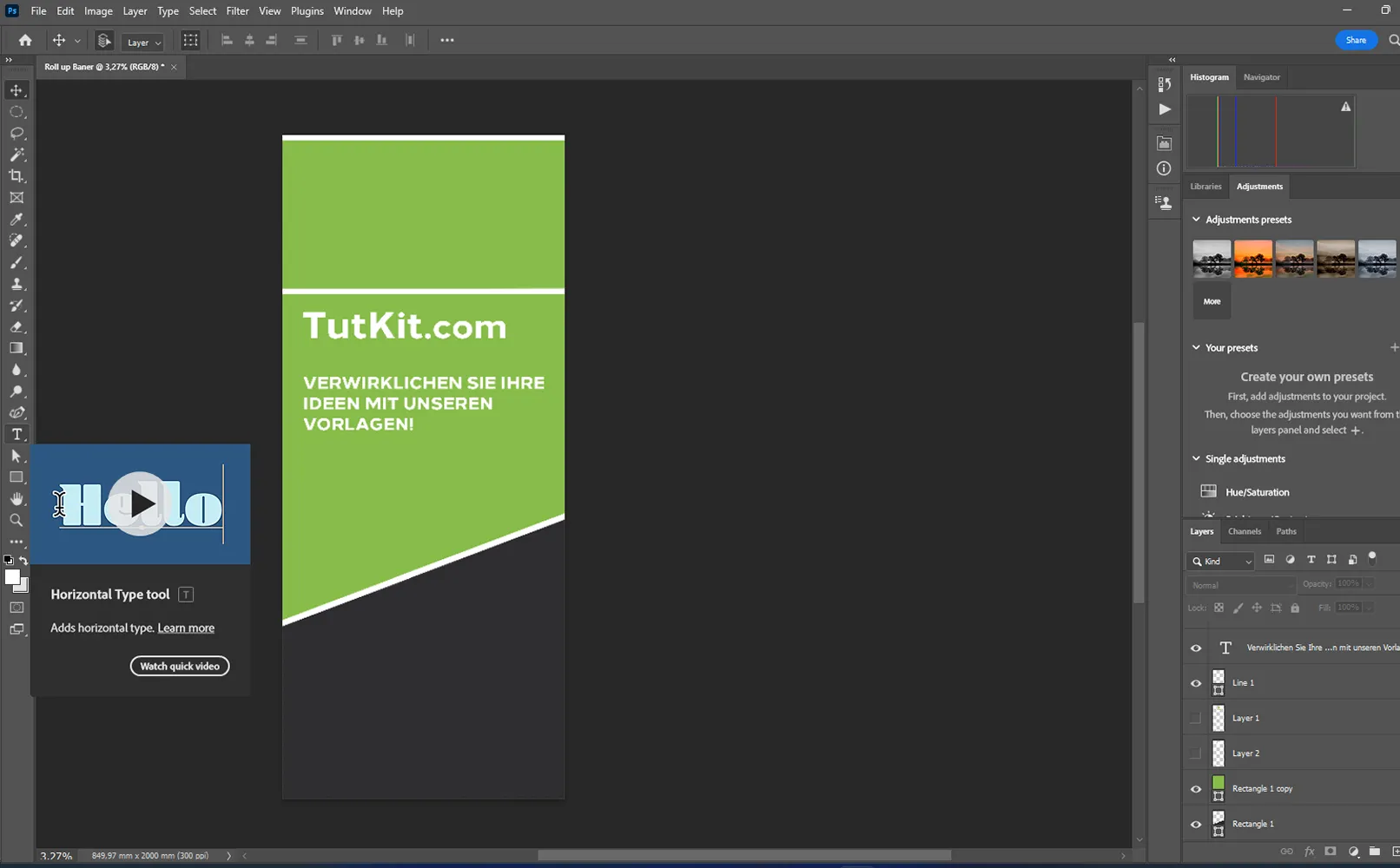Select the Pen tool
The width and height of the screenshot is (1400, 868).
coord(17,413)
